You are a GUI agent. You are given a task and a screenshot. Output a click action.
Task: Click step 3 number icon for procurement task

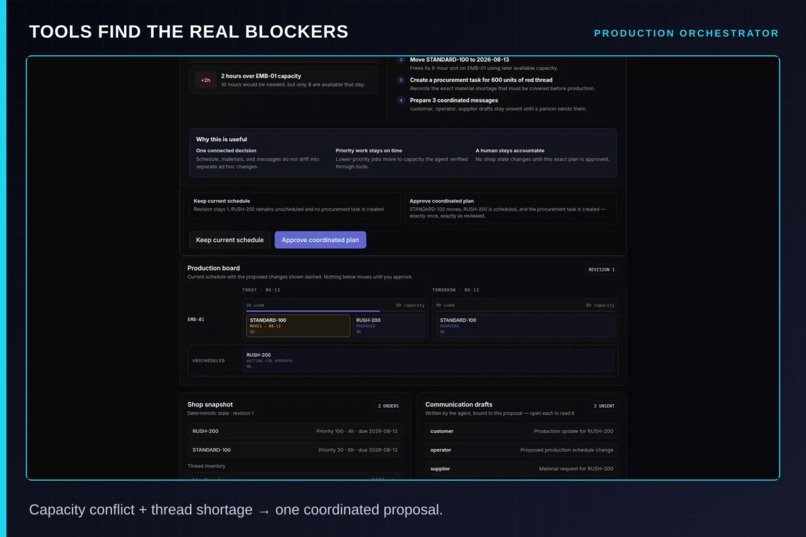[401, 80]
